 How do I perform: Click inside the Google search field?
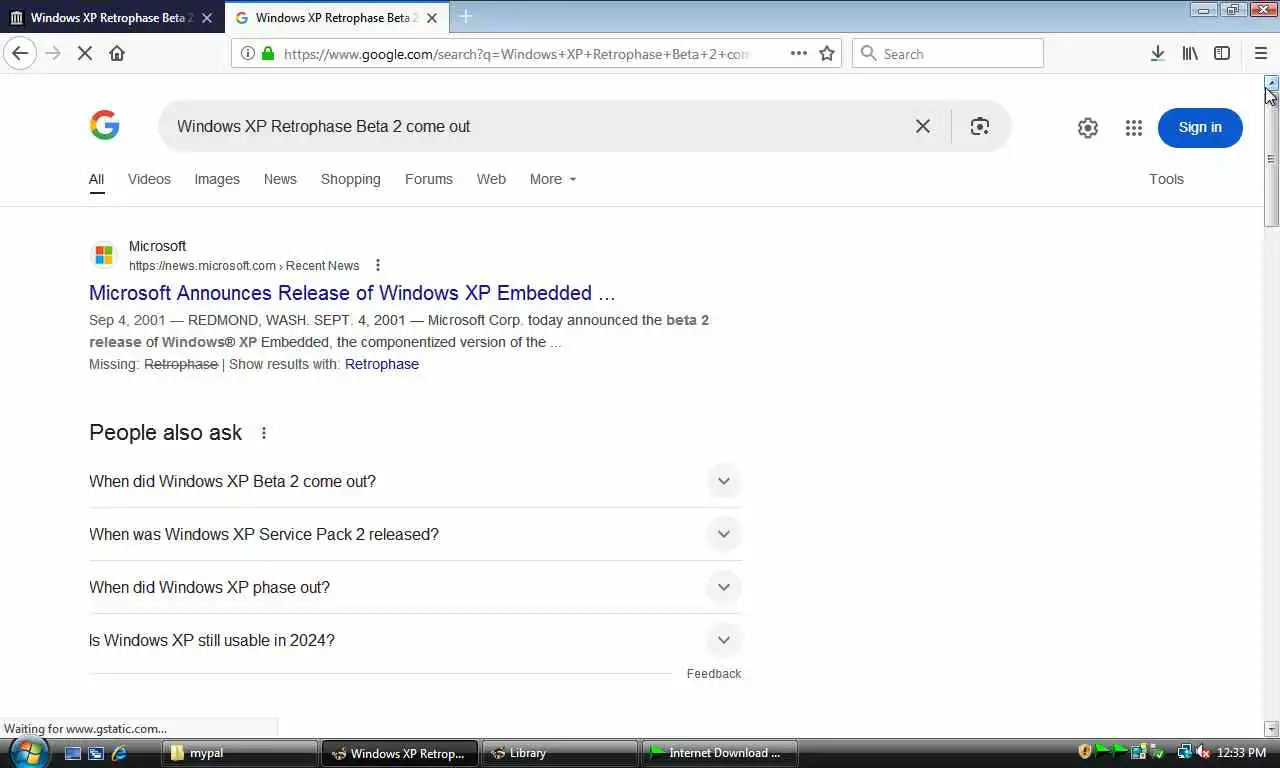540,126
